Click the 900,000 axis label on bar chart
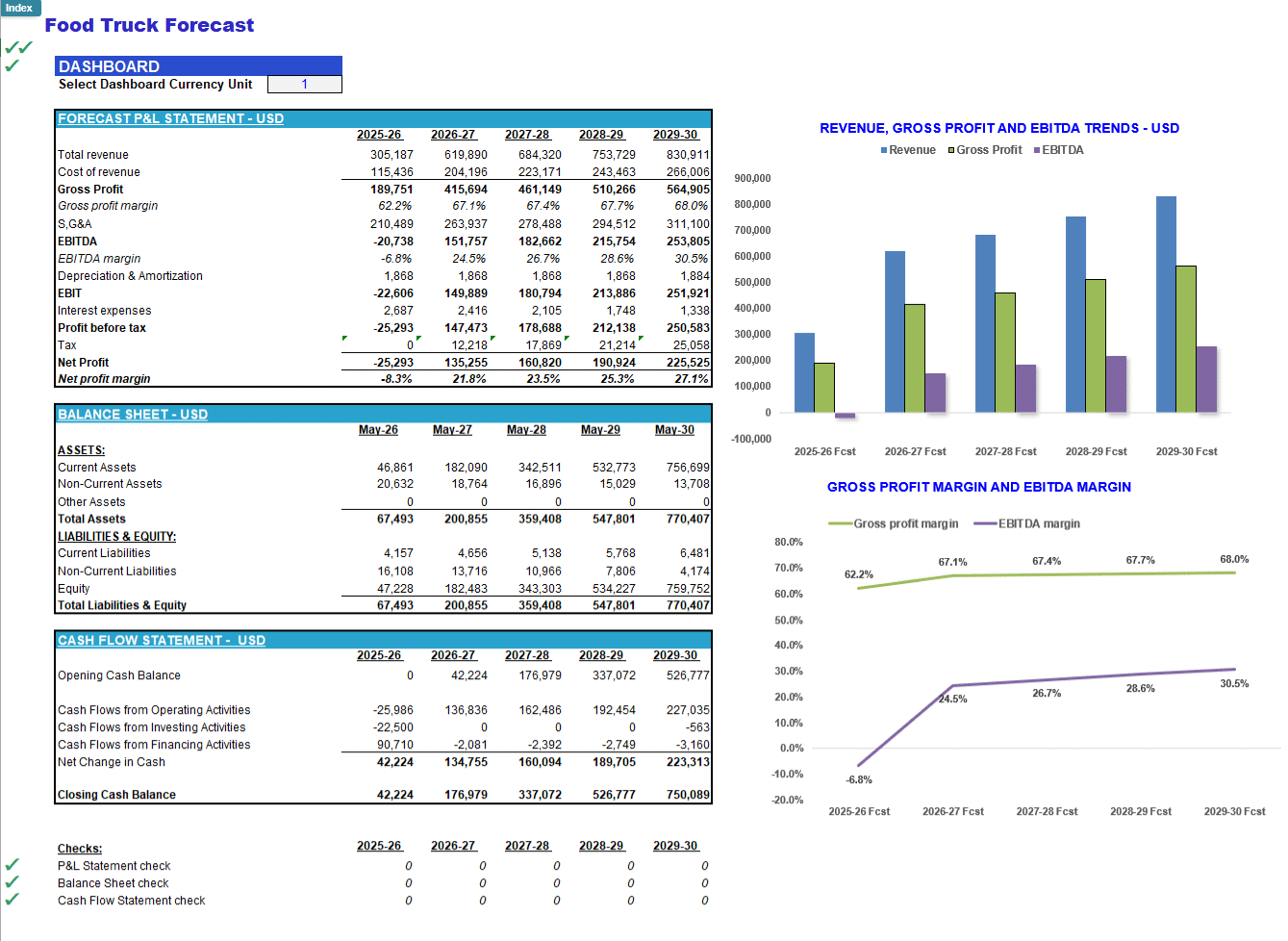1288x941 pixels. click(x=752, y=178)
